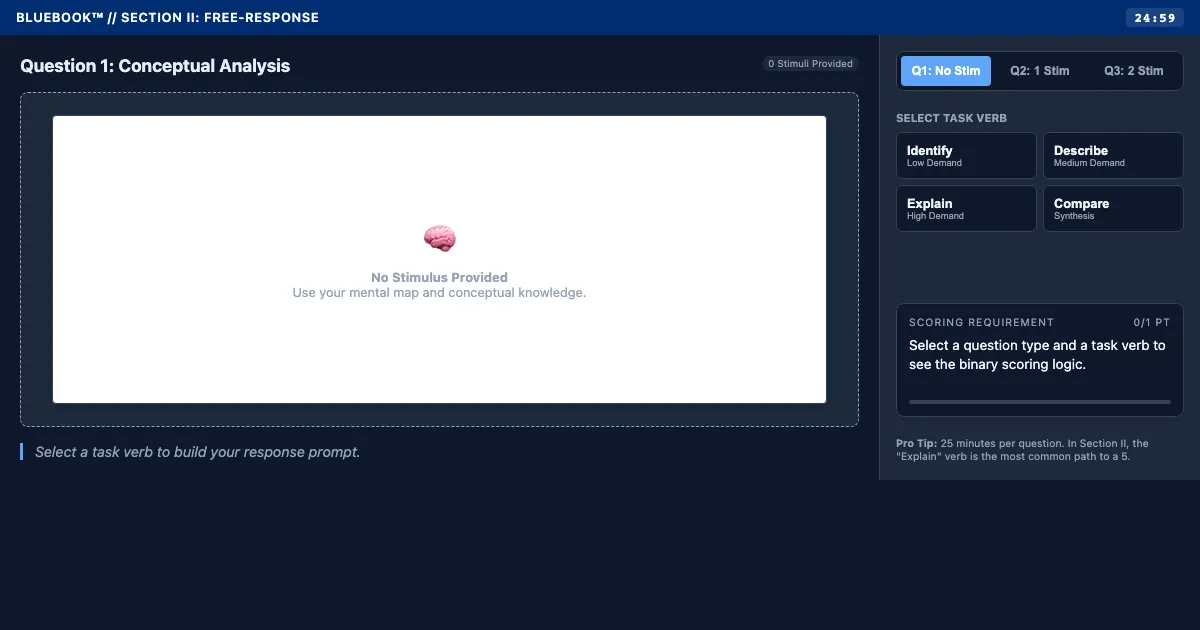Image resolution: width=1200 pixels, height=630 pixels.
Task: Click the mental map instruction line
Action: (439, 293)
